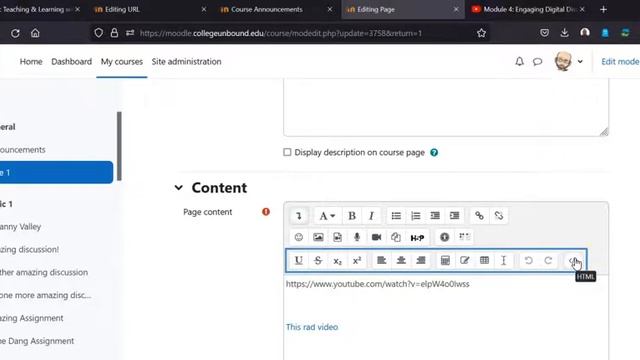Underline the selected text
This screenshot has height=360, width=640.
pyautogui.click(x=299, y=260)
